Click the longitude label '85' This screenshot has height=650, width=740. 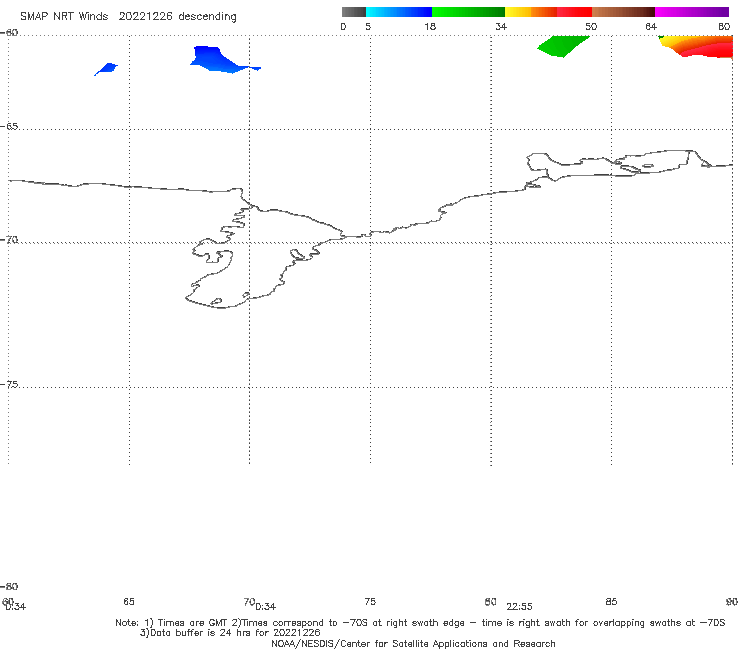[611, 601]
